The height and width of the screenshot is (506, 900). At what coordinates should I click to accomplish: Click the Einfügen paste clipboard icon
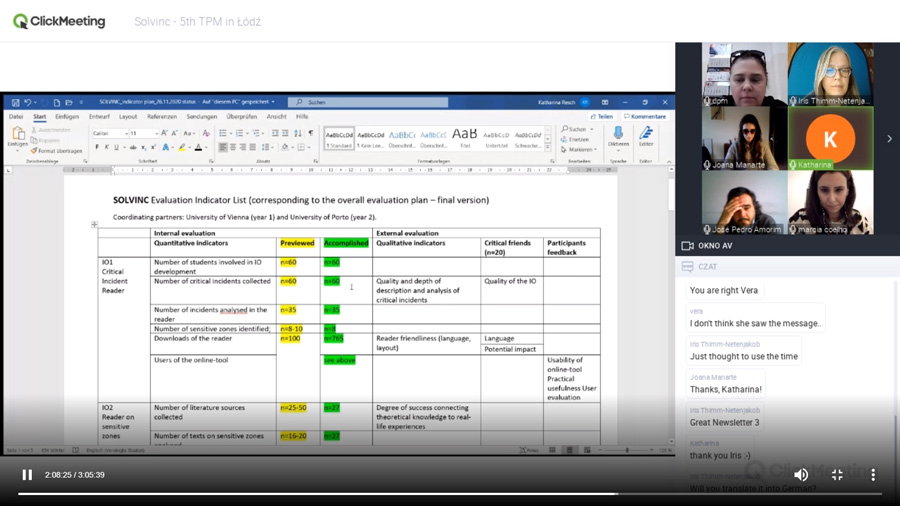click(18, 134)
